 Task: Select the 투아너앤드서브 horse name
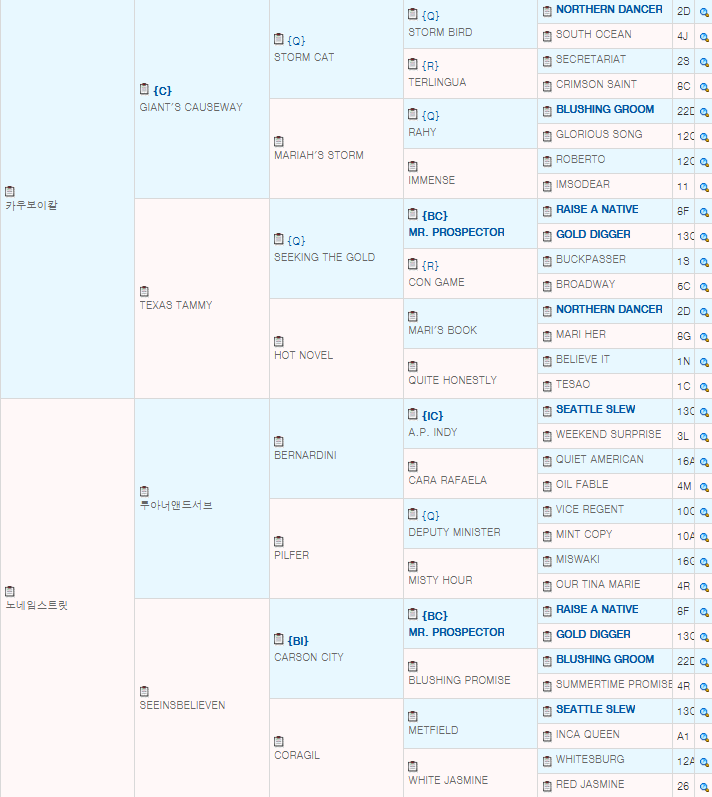[176, 505]
